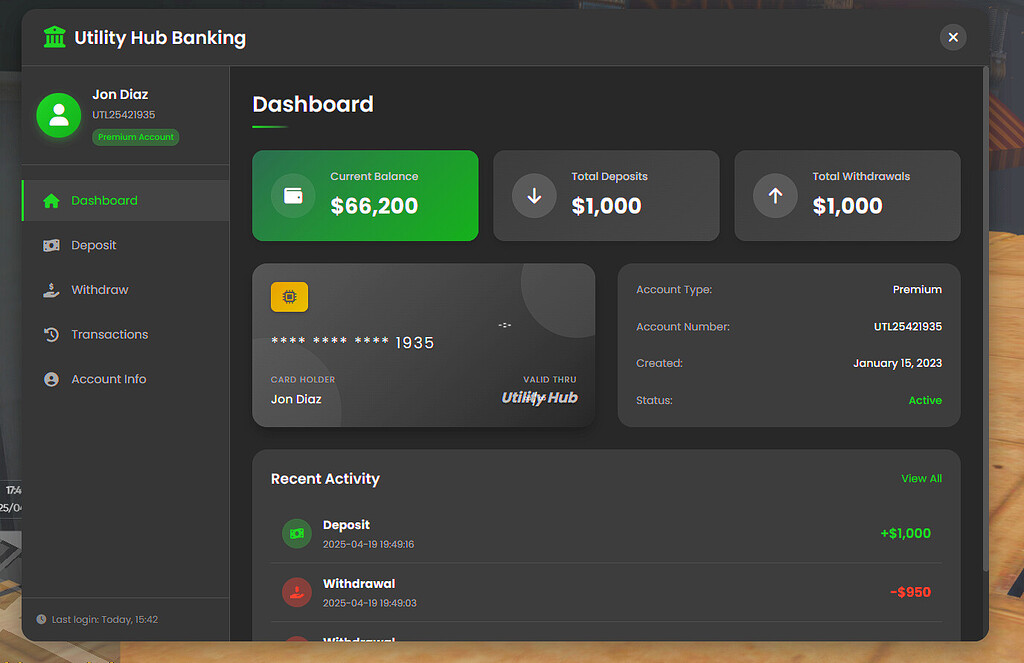This screenshot has width=1024, height=663.
Task: Click the green bank building logo icon
Action: 54,37
